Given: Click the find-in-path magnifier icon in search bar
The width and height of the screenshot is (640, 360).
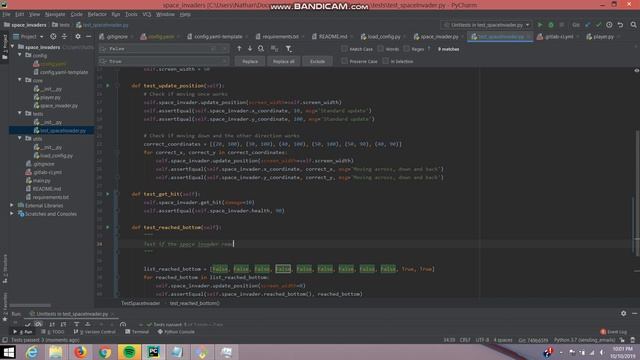Looking at the screenshot, I should click(261, 49).
